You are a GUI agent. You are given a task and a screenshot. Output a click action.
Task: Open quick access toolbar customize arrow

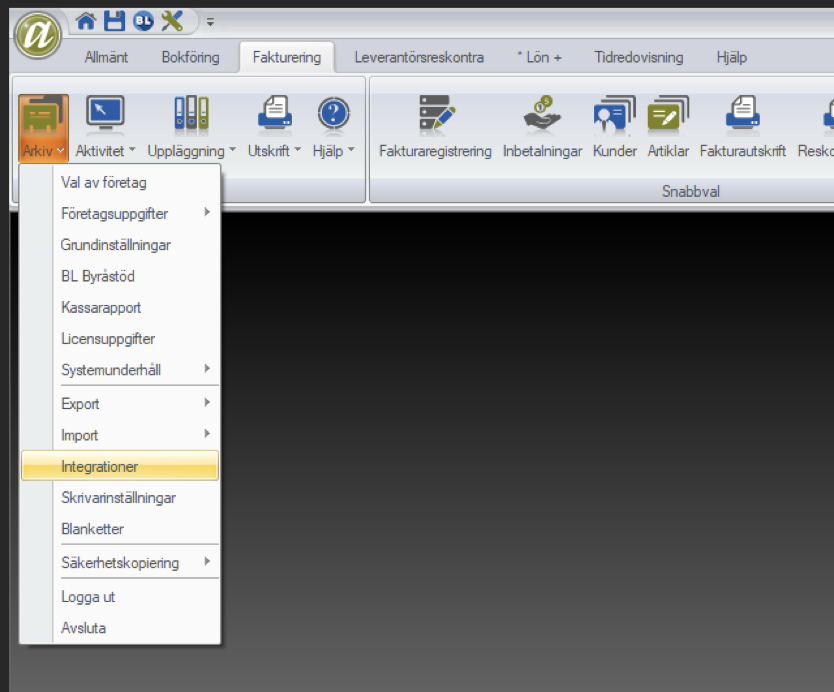coord(210,22)
